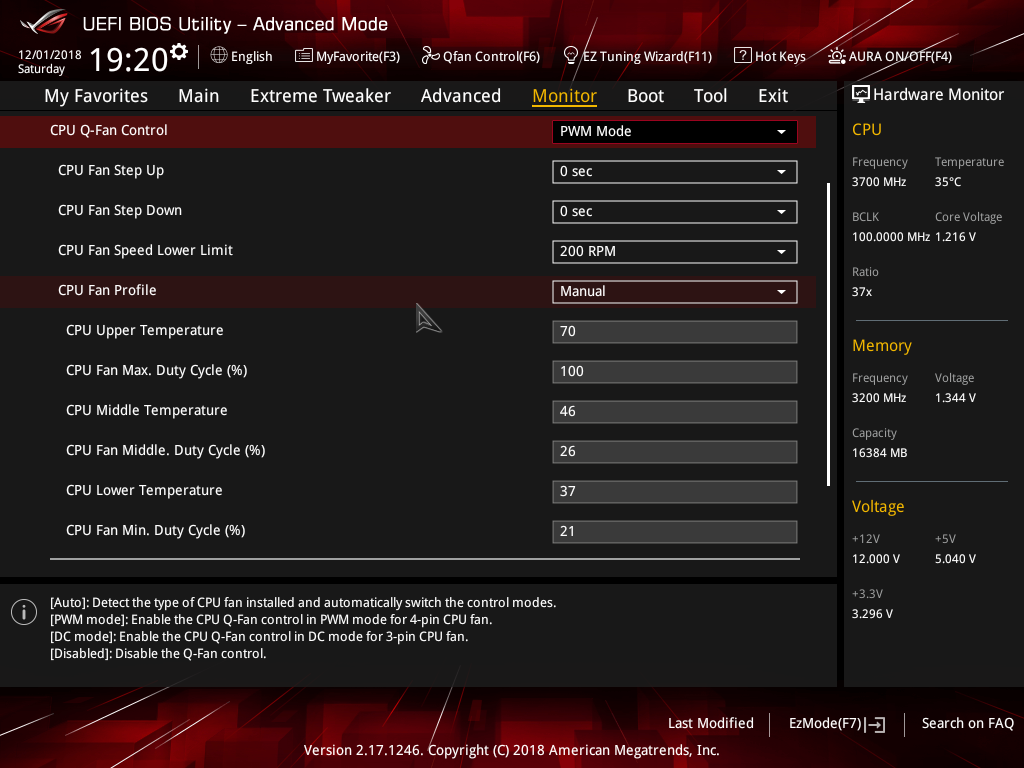
Task: Expand the CPU Fan Step Down dropdown
Action: tap(674, 212)
